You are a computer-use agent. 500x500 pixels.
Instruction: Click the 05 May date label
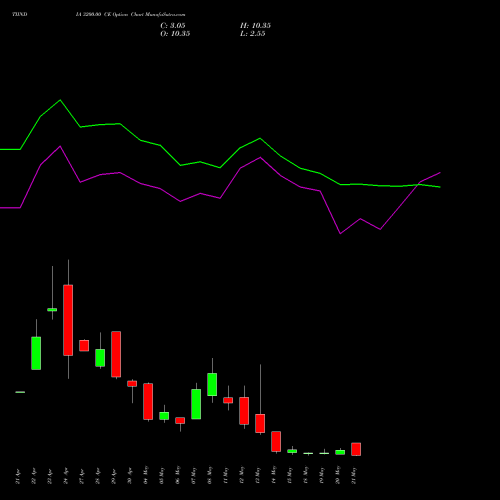[162, 475]
